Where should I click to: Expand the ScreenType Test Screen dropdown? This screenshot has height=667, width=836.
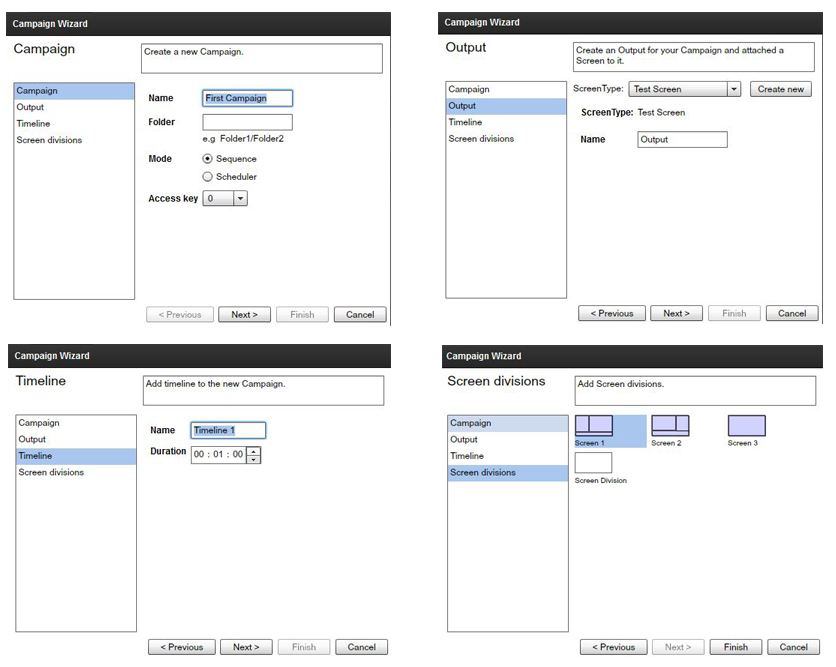coord(733,89)
